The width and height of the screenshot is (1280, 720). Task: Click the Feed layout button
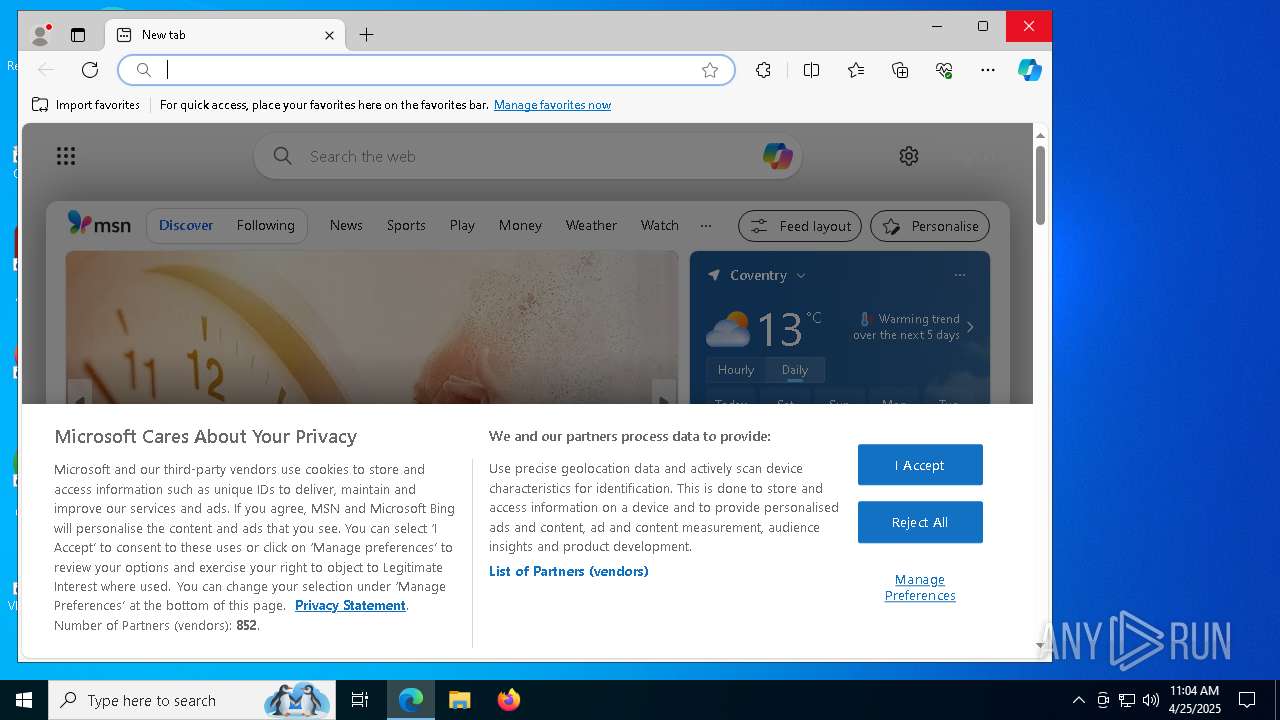(x=800, y=226)
